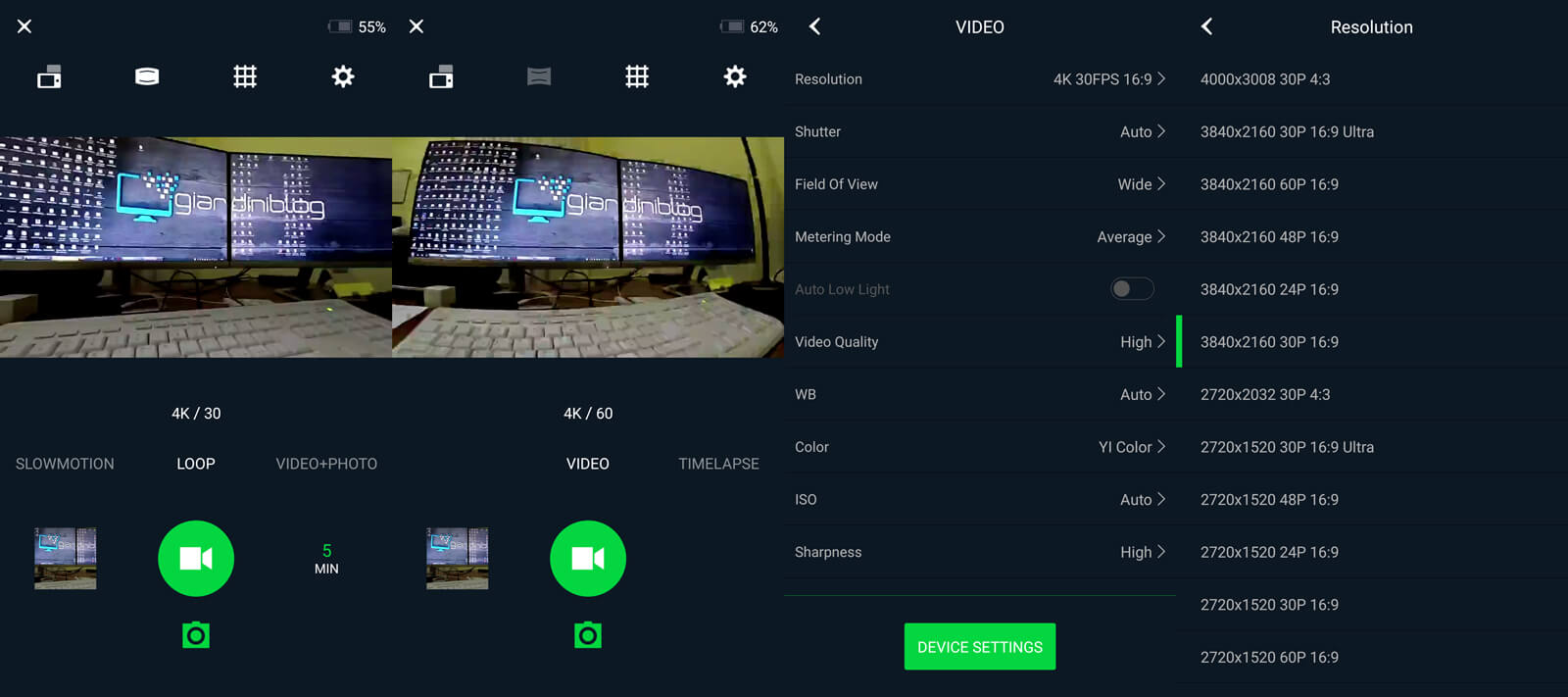Go back from the VIDEO settings page
This screenshot has width=1568, height=697.
[x=814, y=26]
